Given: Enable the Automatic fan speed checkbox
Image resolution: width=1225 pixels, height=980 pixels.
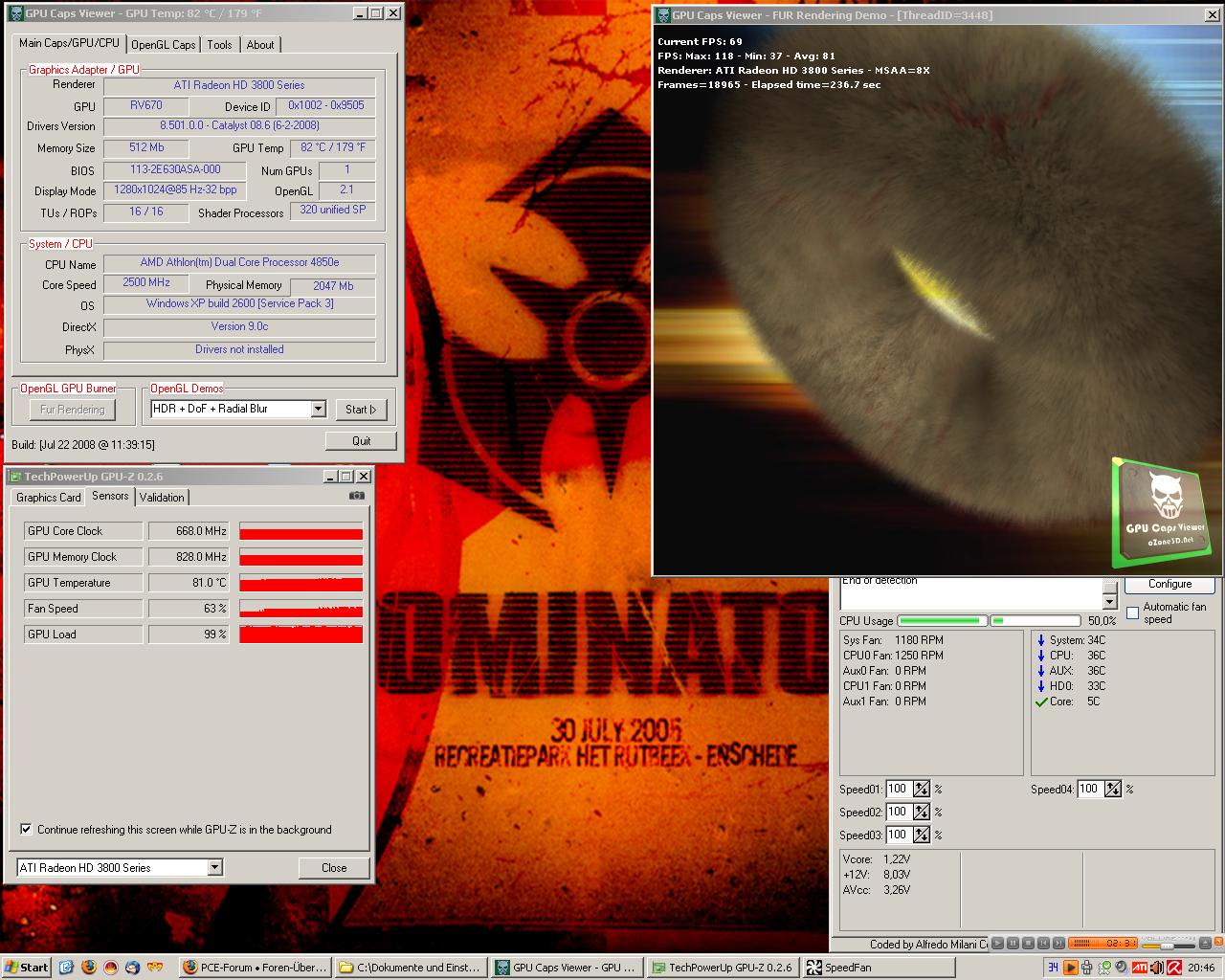Looking at the screenshot, I should point(1133,612).
